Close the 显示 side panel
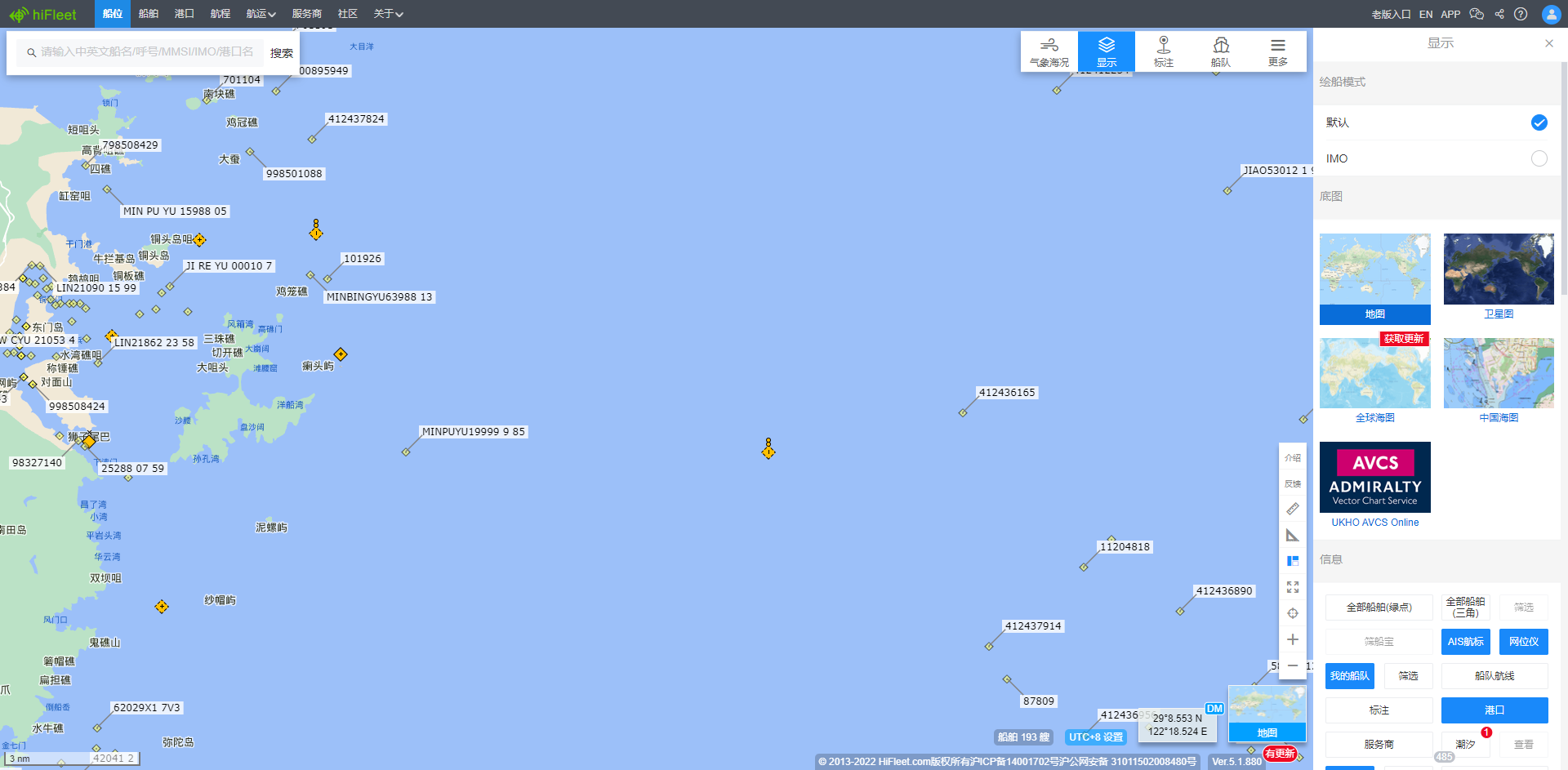This screenshot has height=770, width=1568. pyautogui.click(x=1549, y=43)
